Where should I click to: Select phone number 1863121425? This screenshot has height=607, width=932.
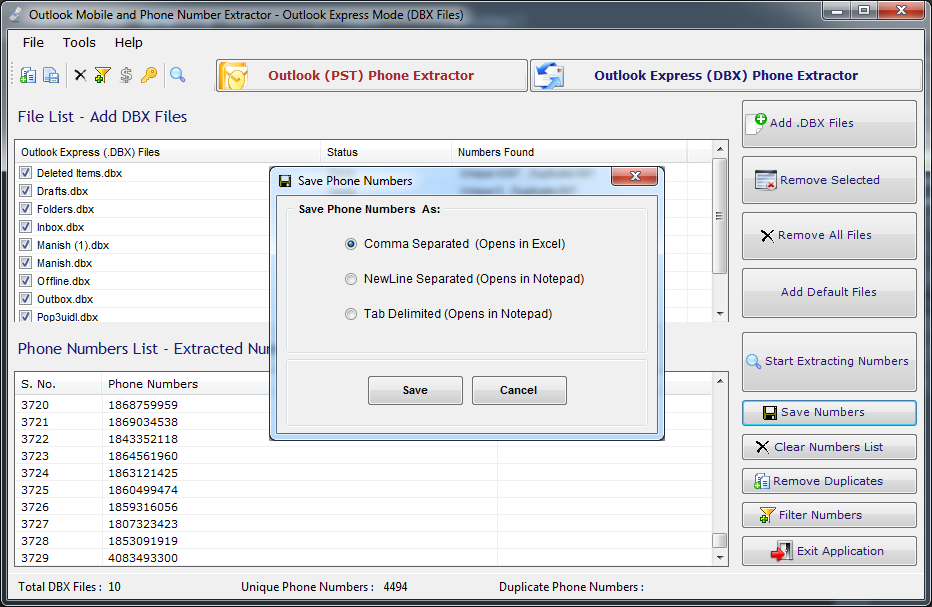[x=143, y=473]
